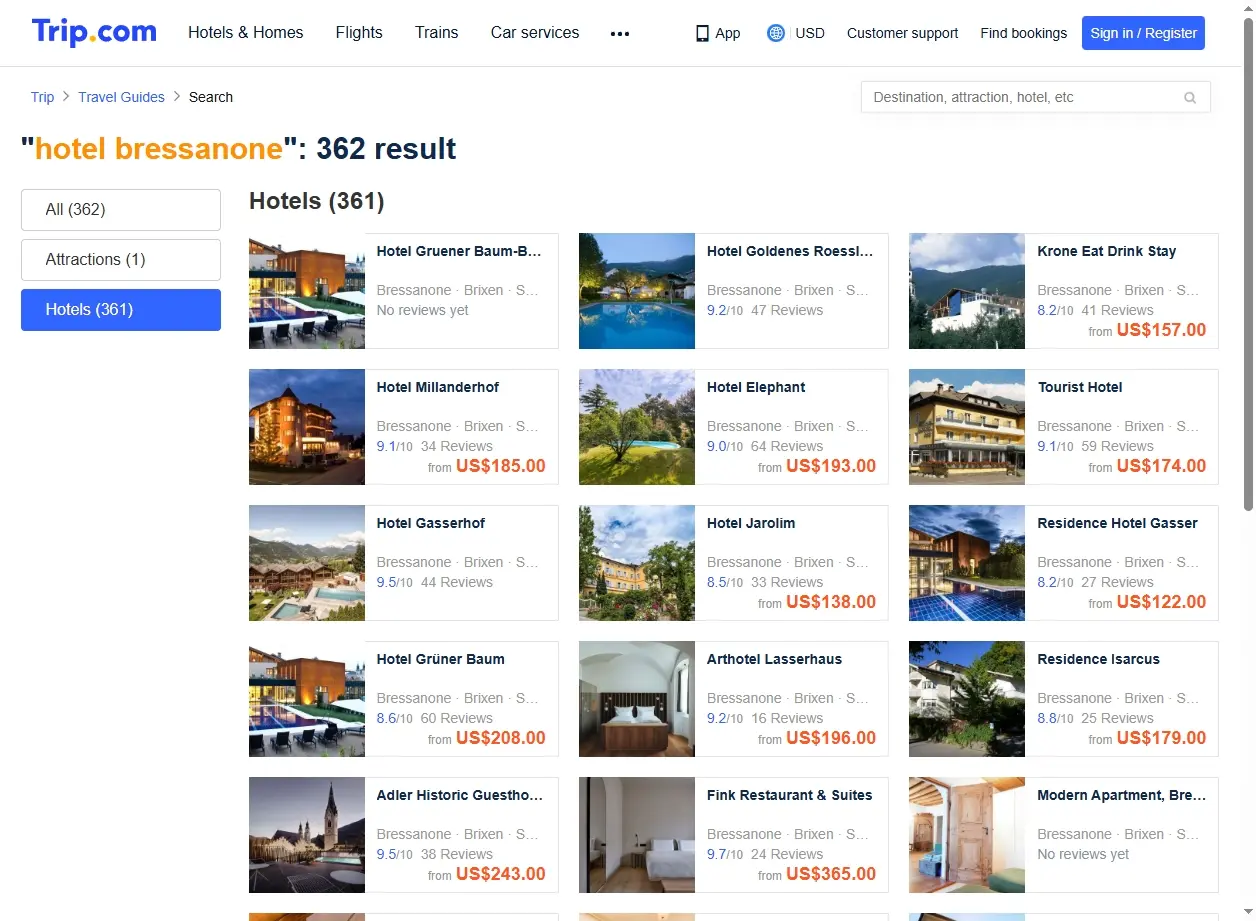Click Hotel Millanderhof title
The height and width of the screenshot is (921, 1256).
click(x=438, y=387)
